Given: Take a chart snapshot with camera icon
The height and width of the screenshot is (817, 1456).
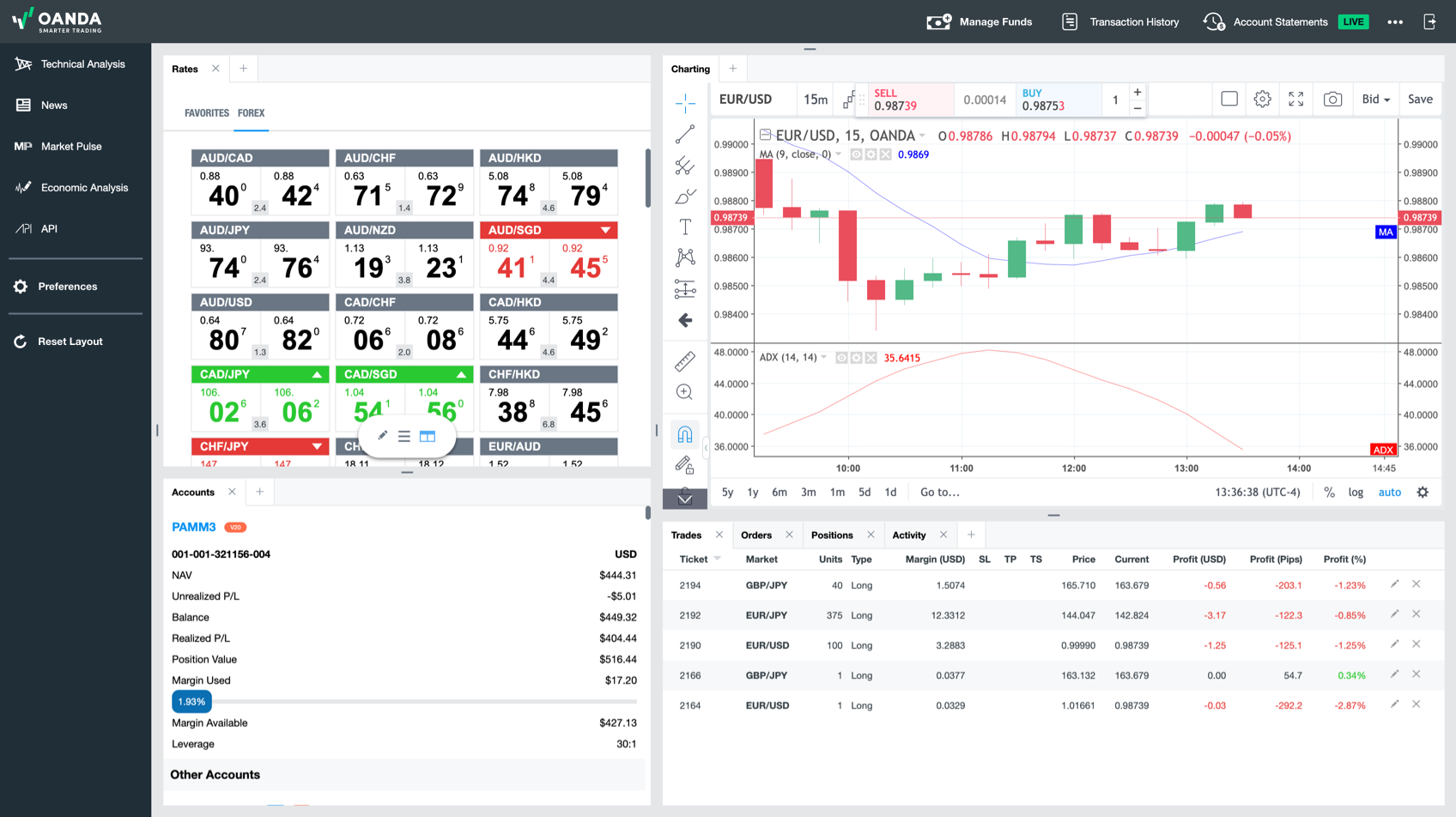Looking at the screenshot, I should [x=1332, y=100].
